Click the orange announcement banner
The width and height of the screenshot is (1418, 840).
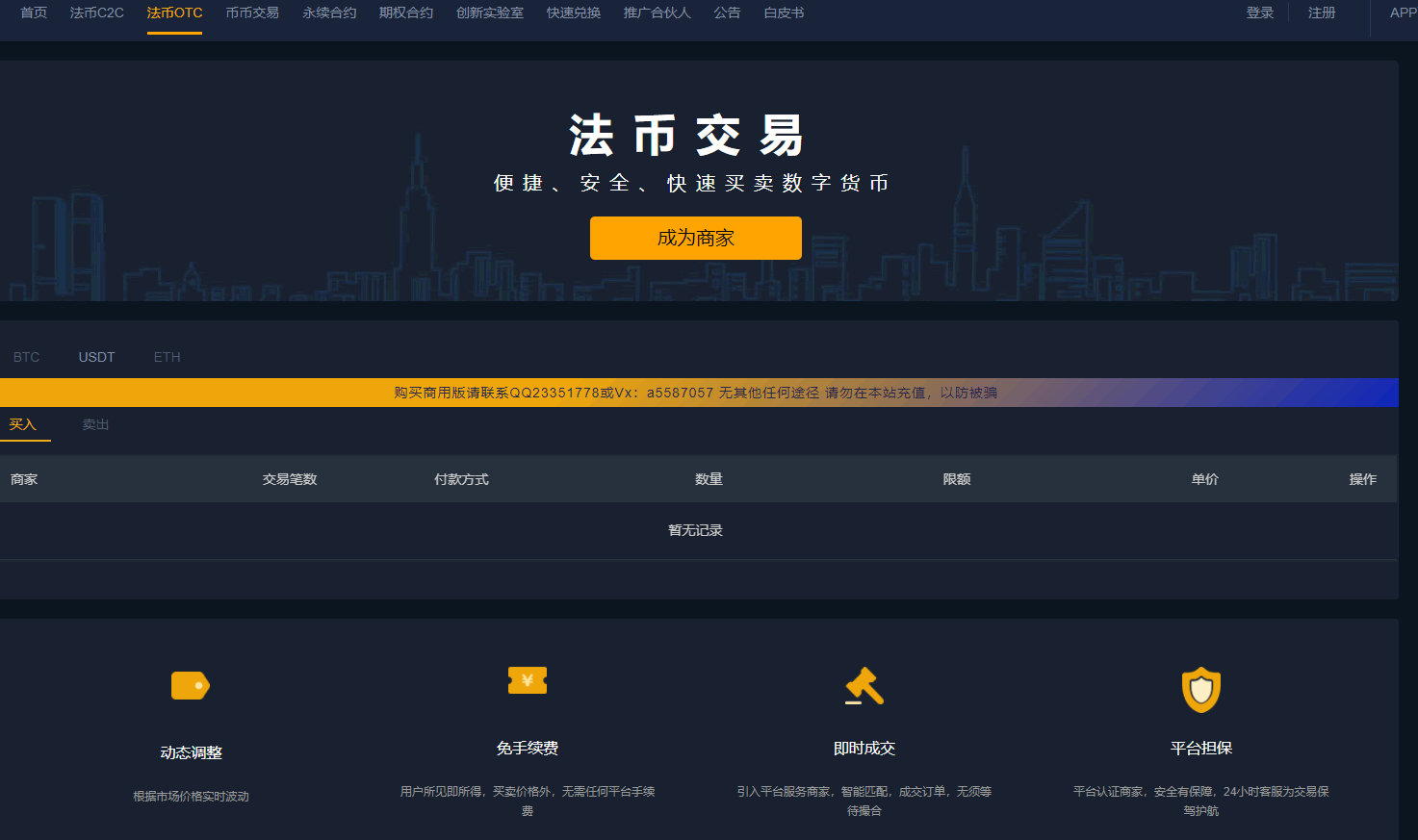point(695,393)
